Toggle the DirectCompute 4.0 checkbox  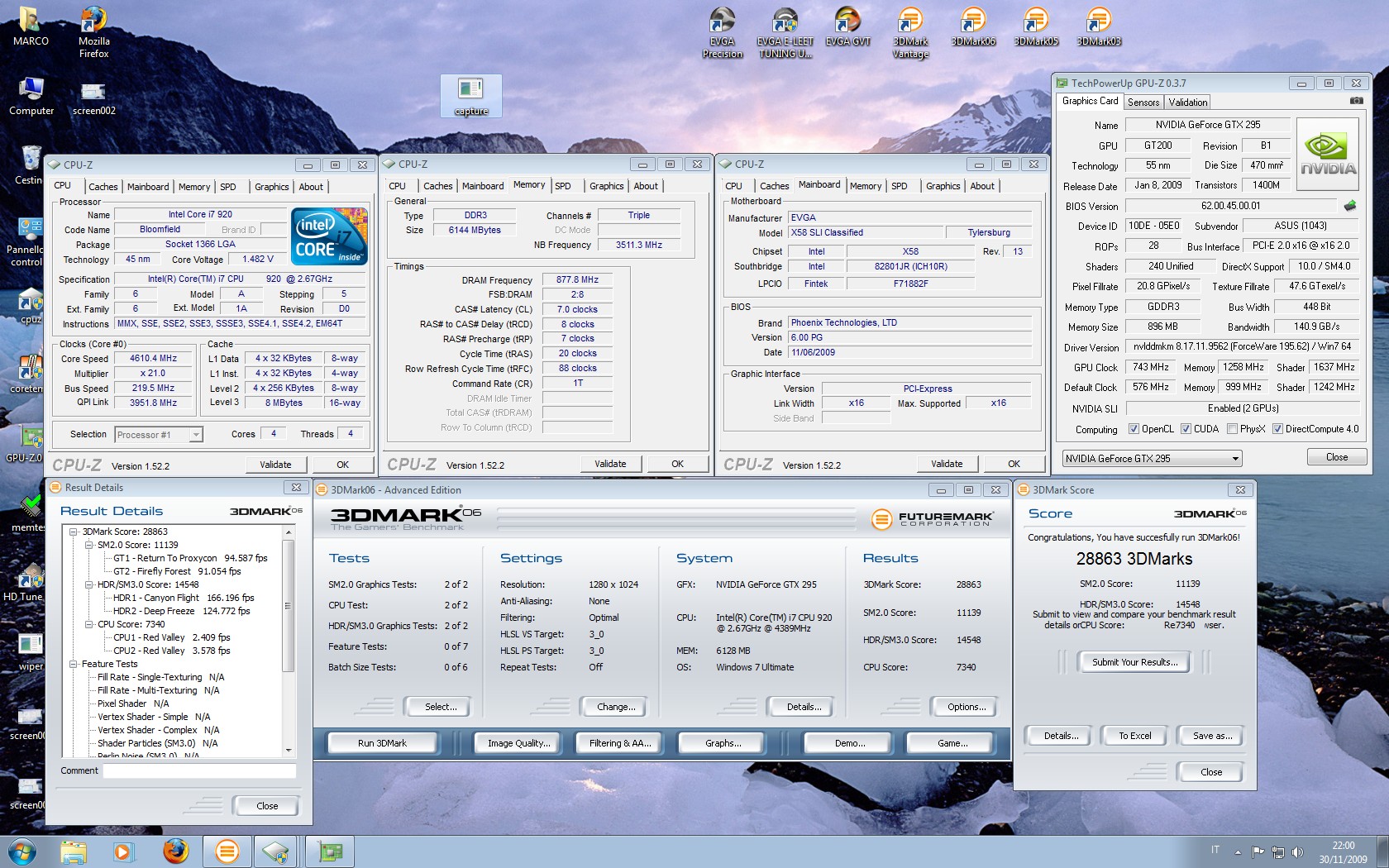[1277, 429]
